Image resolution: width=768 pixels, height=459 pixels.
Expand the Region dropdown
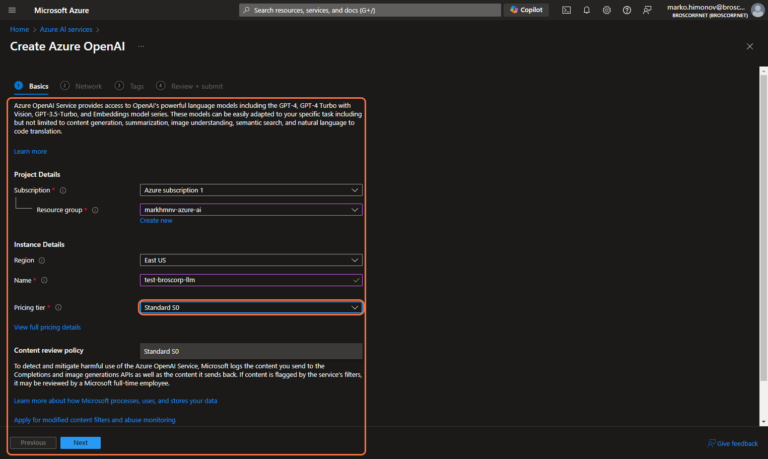(x=251, y=260)
